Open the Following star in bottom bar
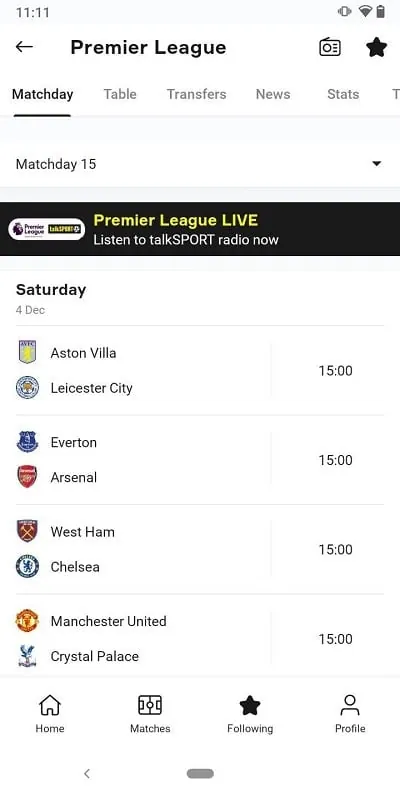The width and height of the screenshot is (400, 800). pyautogui.click(x=250, y=713)
